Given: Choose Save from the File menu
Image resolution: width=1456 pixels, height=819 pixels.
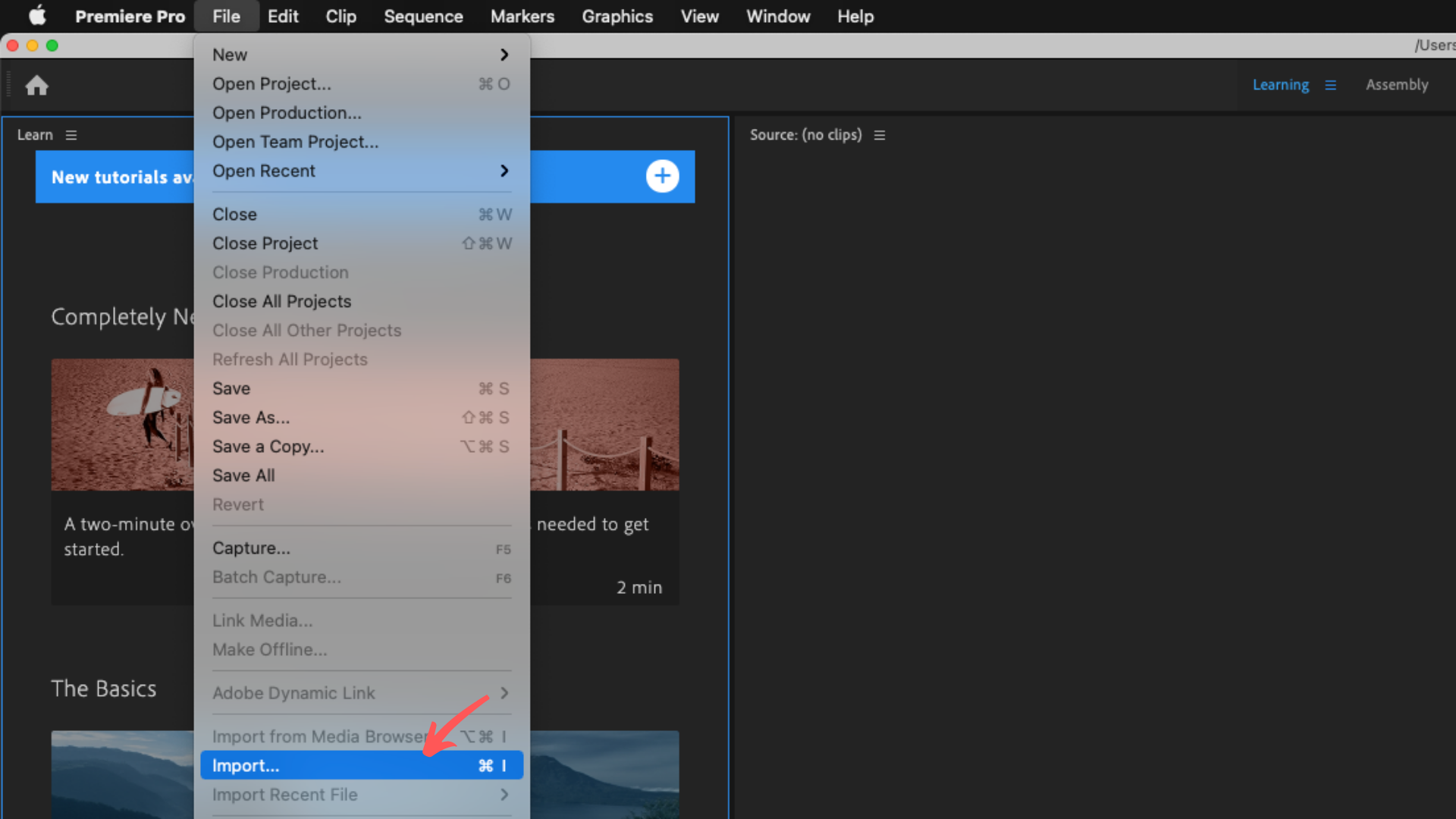Looking at the screenshot, I should click(x=362, y=389).
